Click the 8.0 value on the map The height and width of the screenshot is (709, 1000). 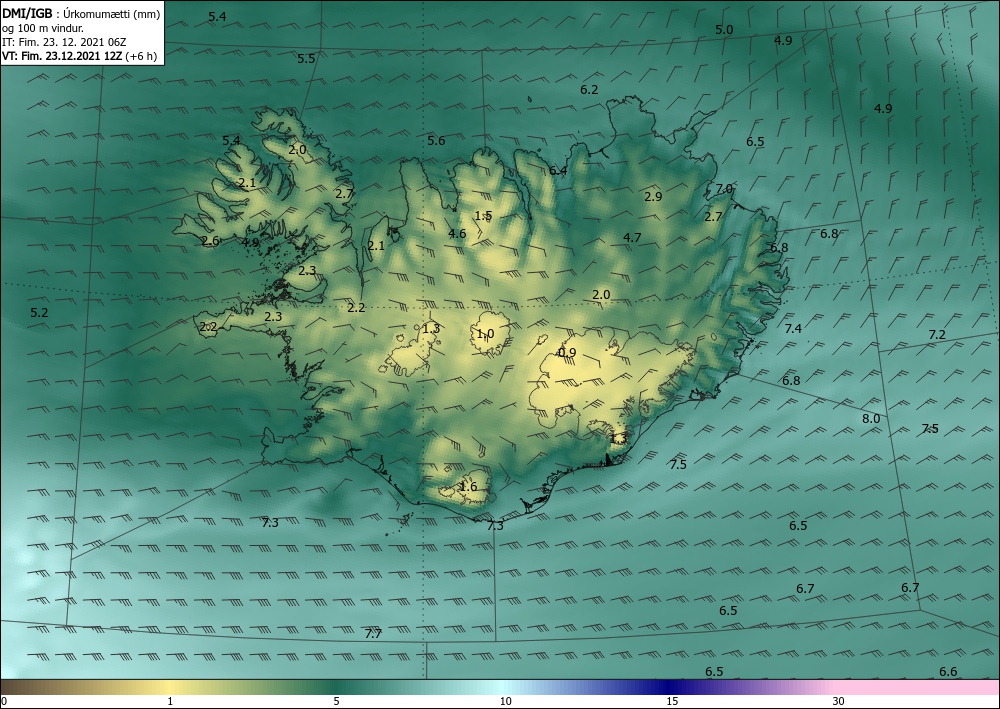tap(871, 419)
